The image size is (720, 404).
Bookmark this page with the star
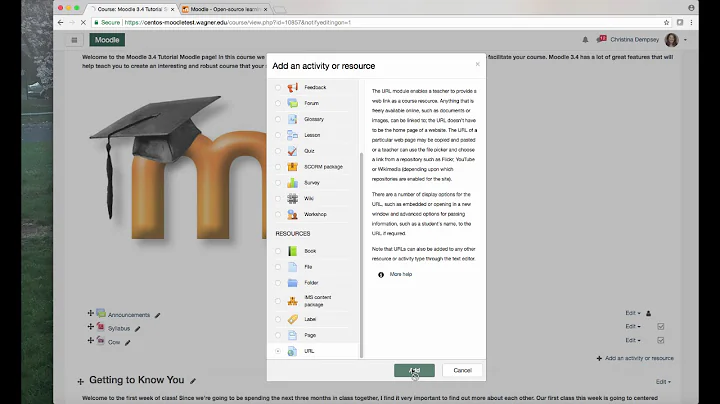[666, 22]
